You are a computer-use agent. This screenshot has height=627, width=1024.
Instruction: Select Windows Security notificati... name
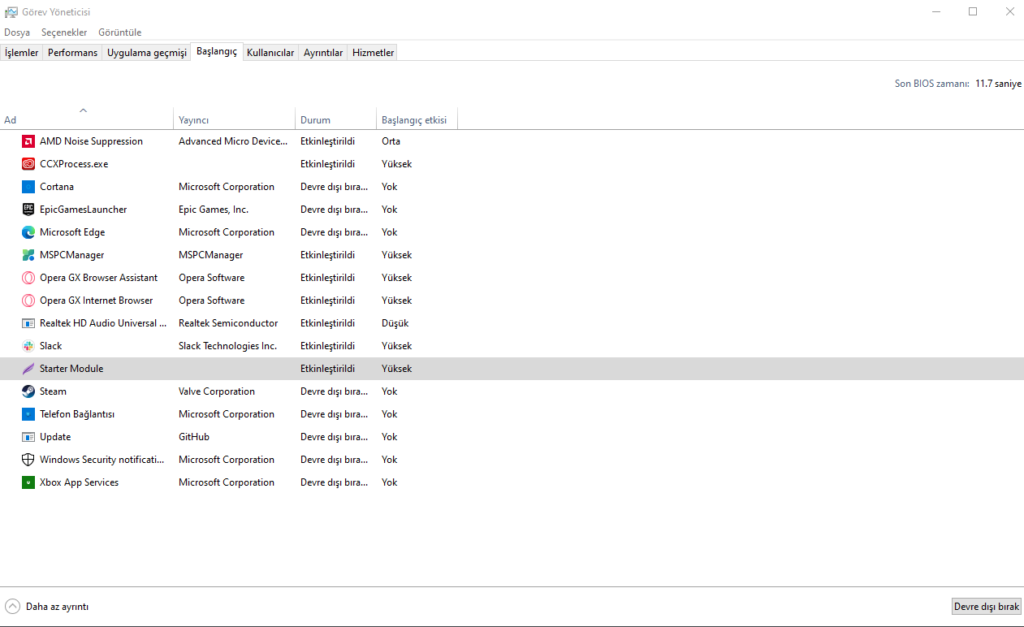click(x=102, y=460)
